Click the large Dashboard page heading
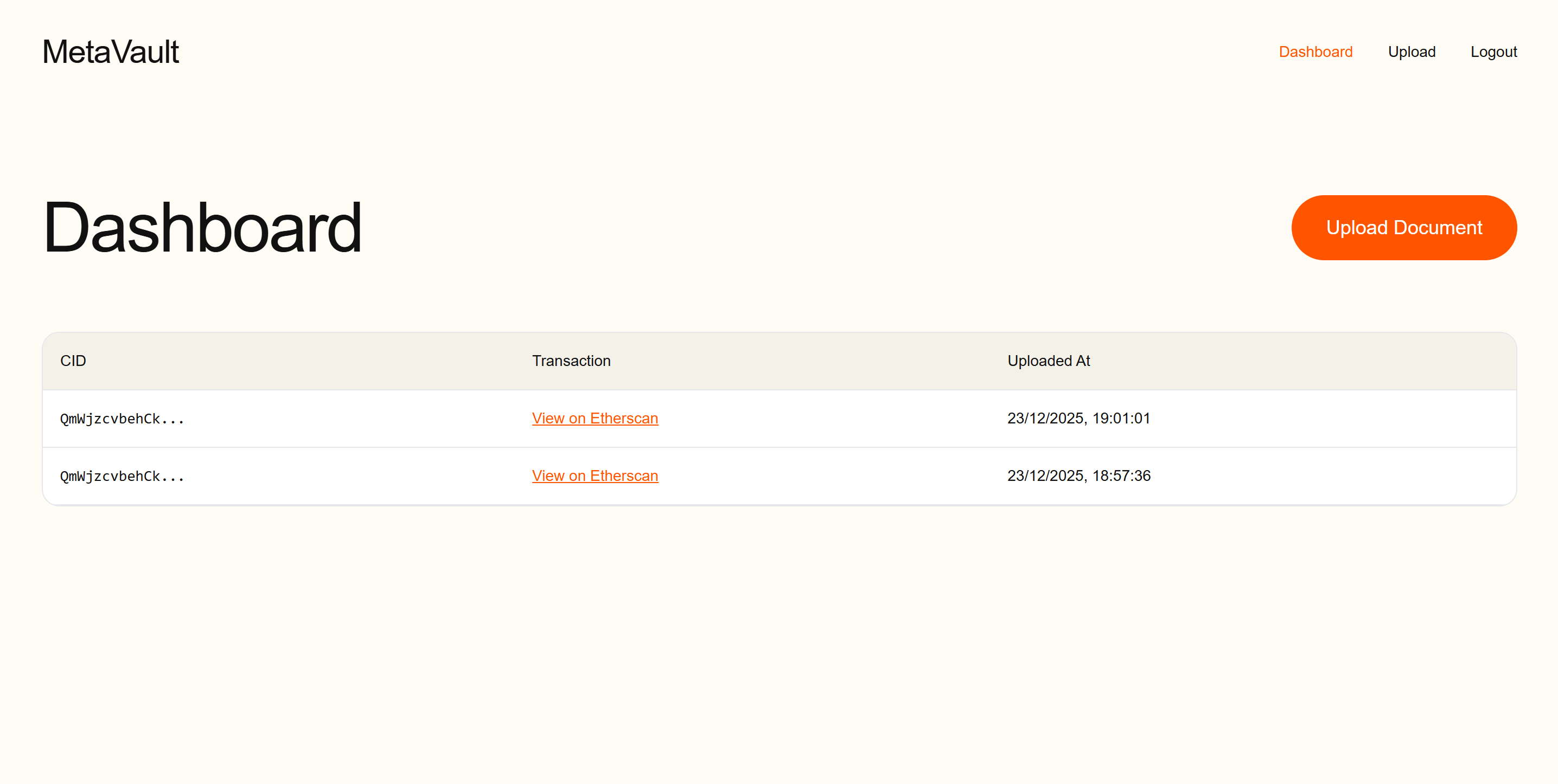This screenshot has height=784, width=1558. click(202, 228)
